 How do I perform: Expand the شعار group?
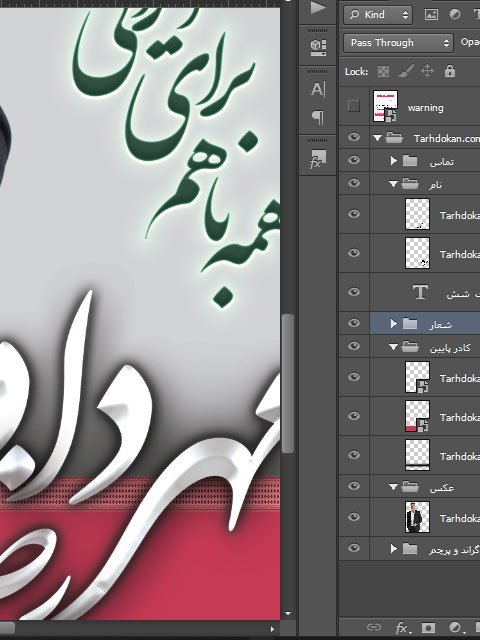tap(393, 324)
